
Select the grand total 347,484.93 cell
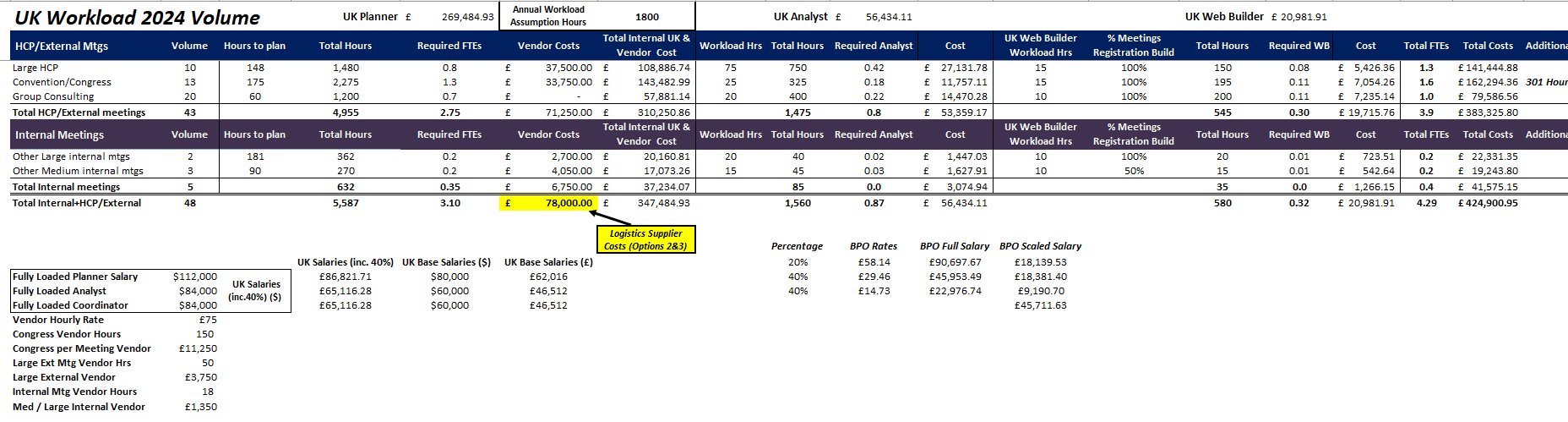(663, 203)
